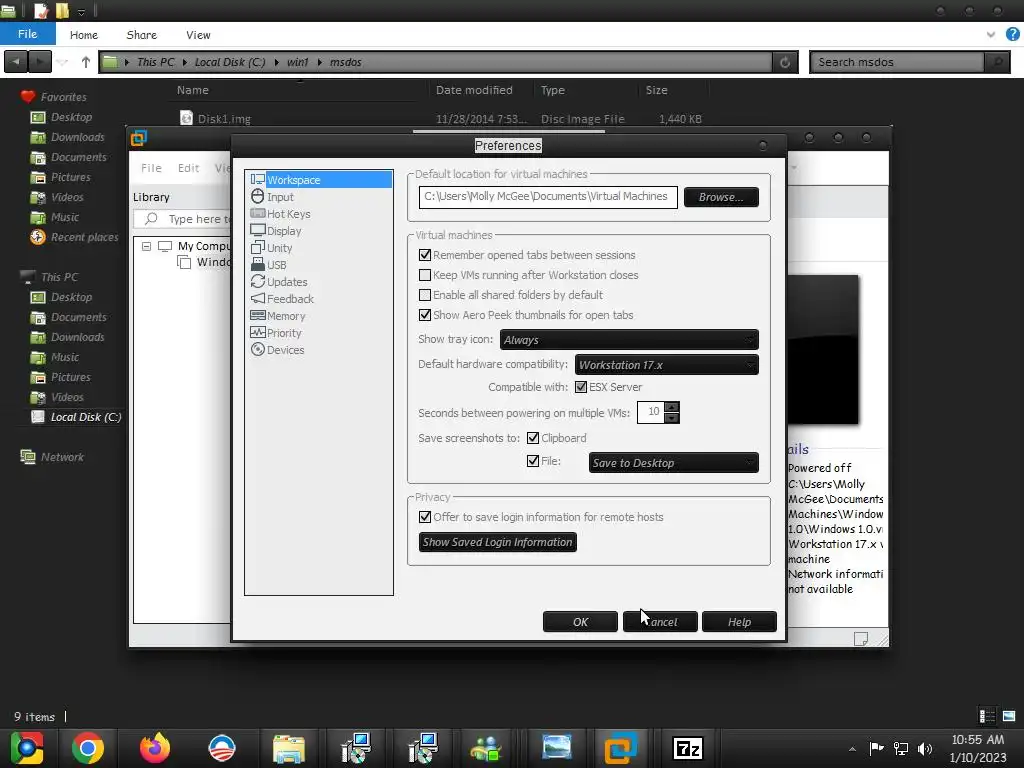Open the recent locations dropdown arrow
This screenshot has width=1024, height=768.
pyautogui.click(x=62, y=62)
